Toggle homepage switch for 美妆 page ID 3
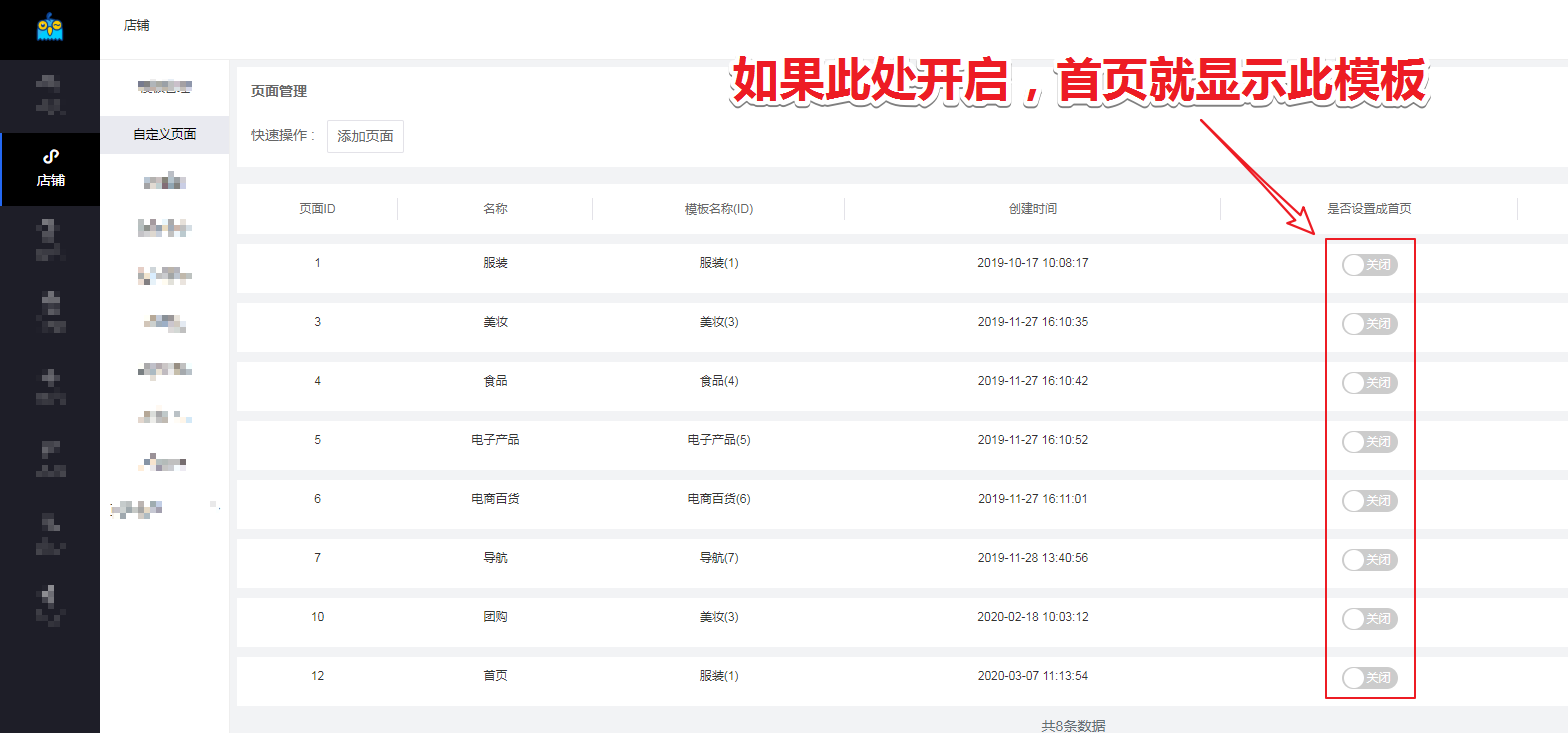1568x733 pixels. pos(1369,324)
